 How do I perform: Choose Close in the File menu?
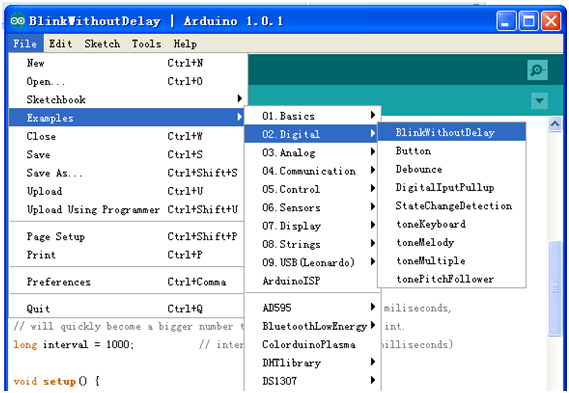126,136
